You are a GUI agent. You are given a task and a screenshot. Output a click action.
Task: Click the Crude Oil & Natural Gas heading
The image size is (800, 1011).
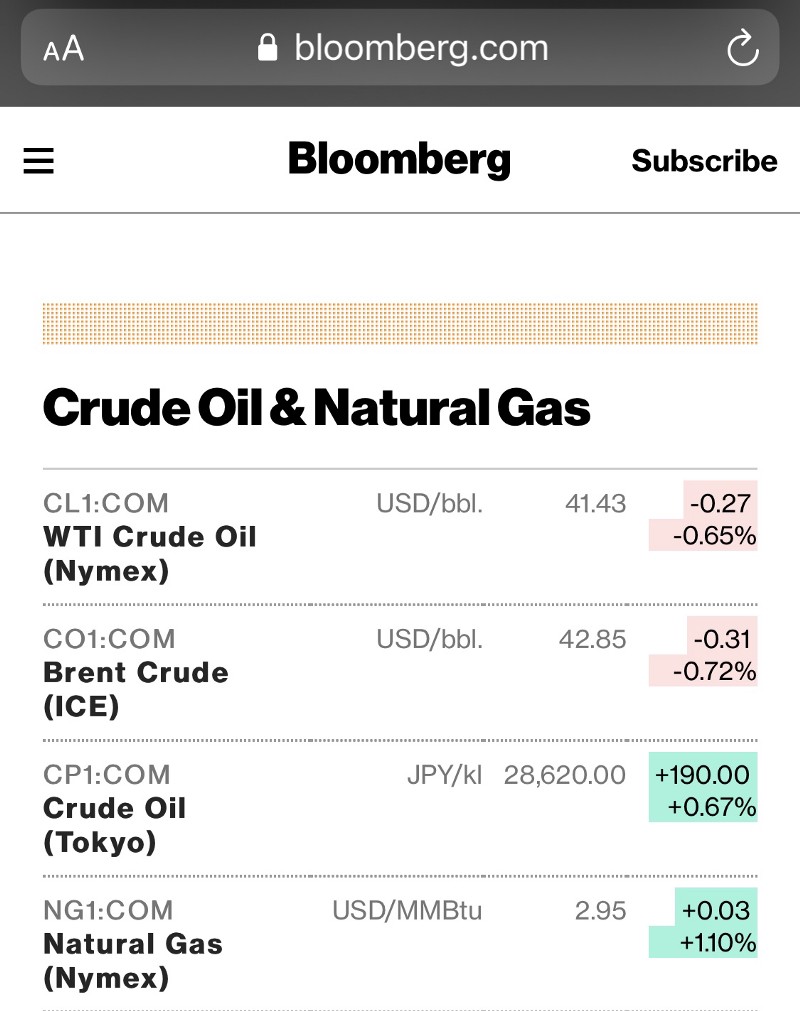(x=316, y=408)
